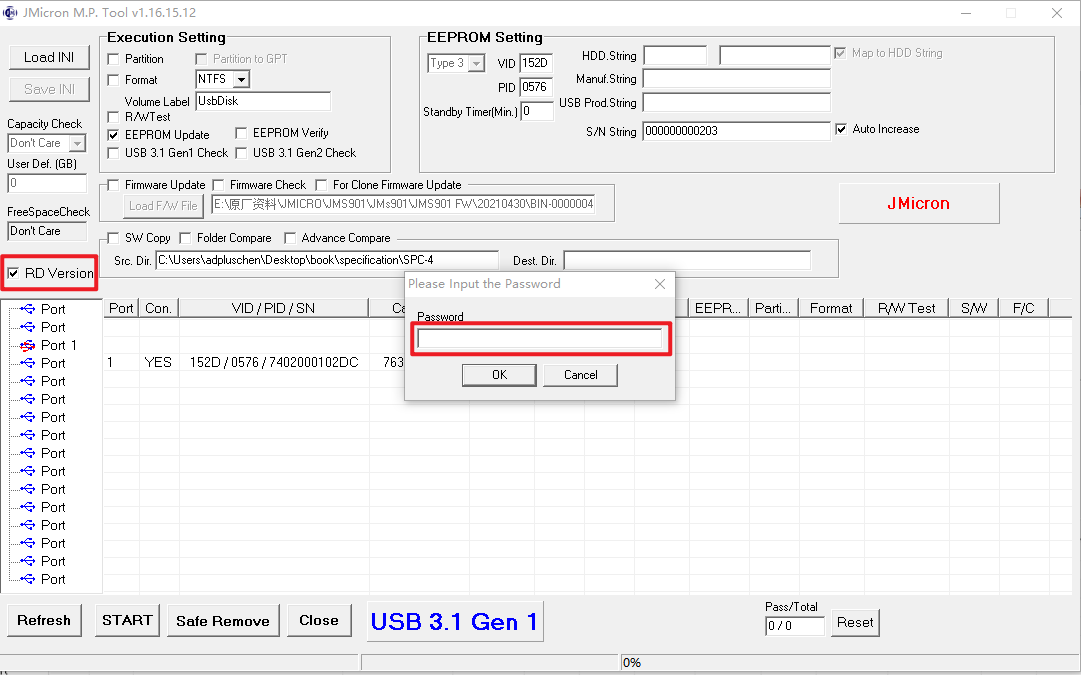Turn on EEPROM Verify

pyautogui.click(x=241, y=133)
